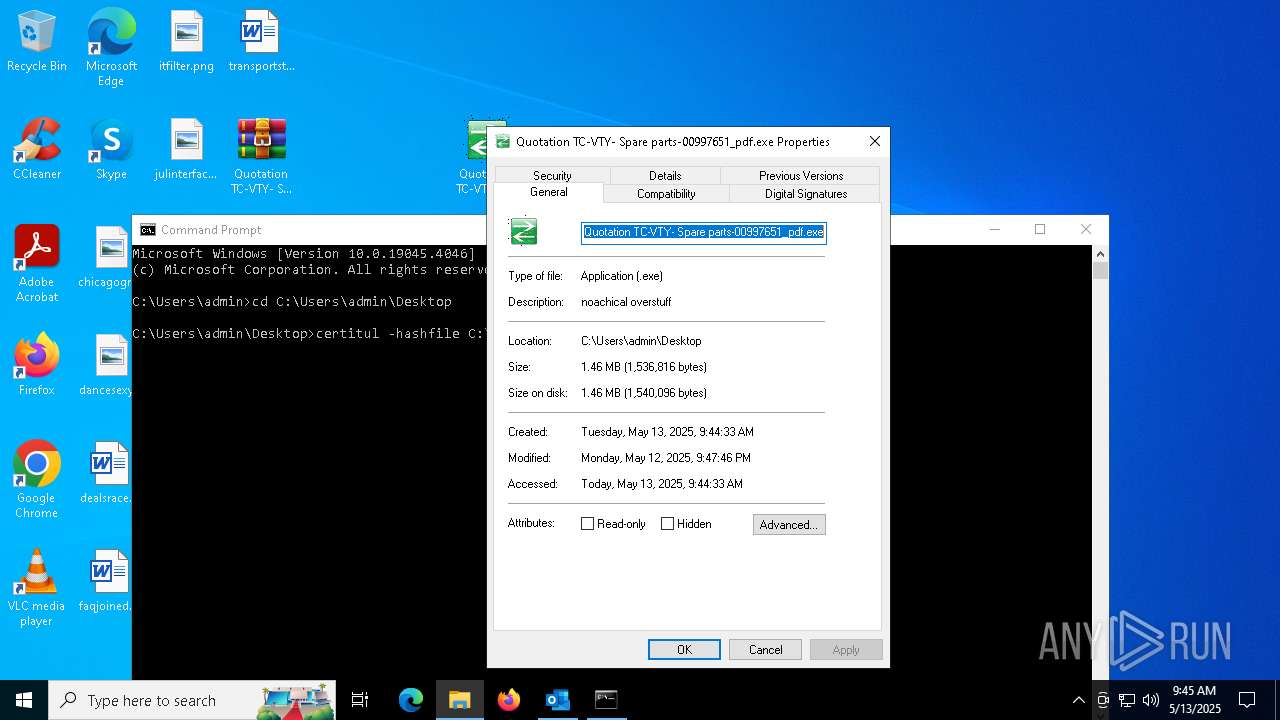Open Edge from the taskbar
Screen dimensions: 1280x720
click(411, 700)
